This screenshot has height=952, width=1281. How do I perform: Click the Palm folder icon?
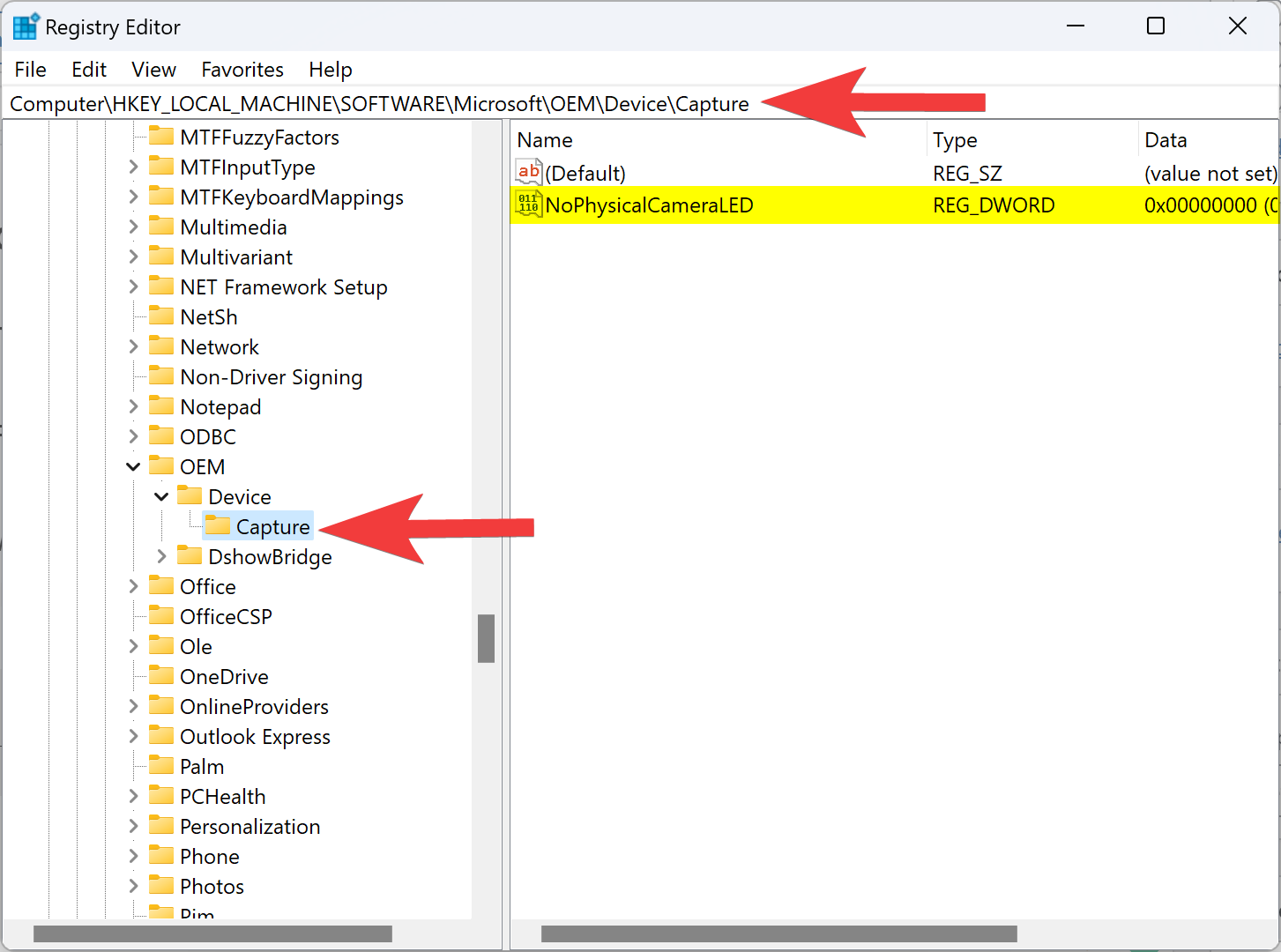(x=161, y=765)
